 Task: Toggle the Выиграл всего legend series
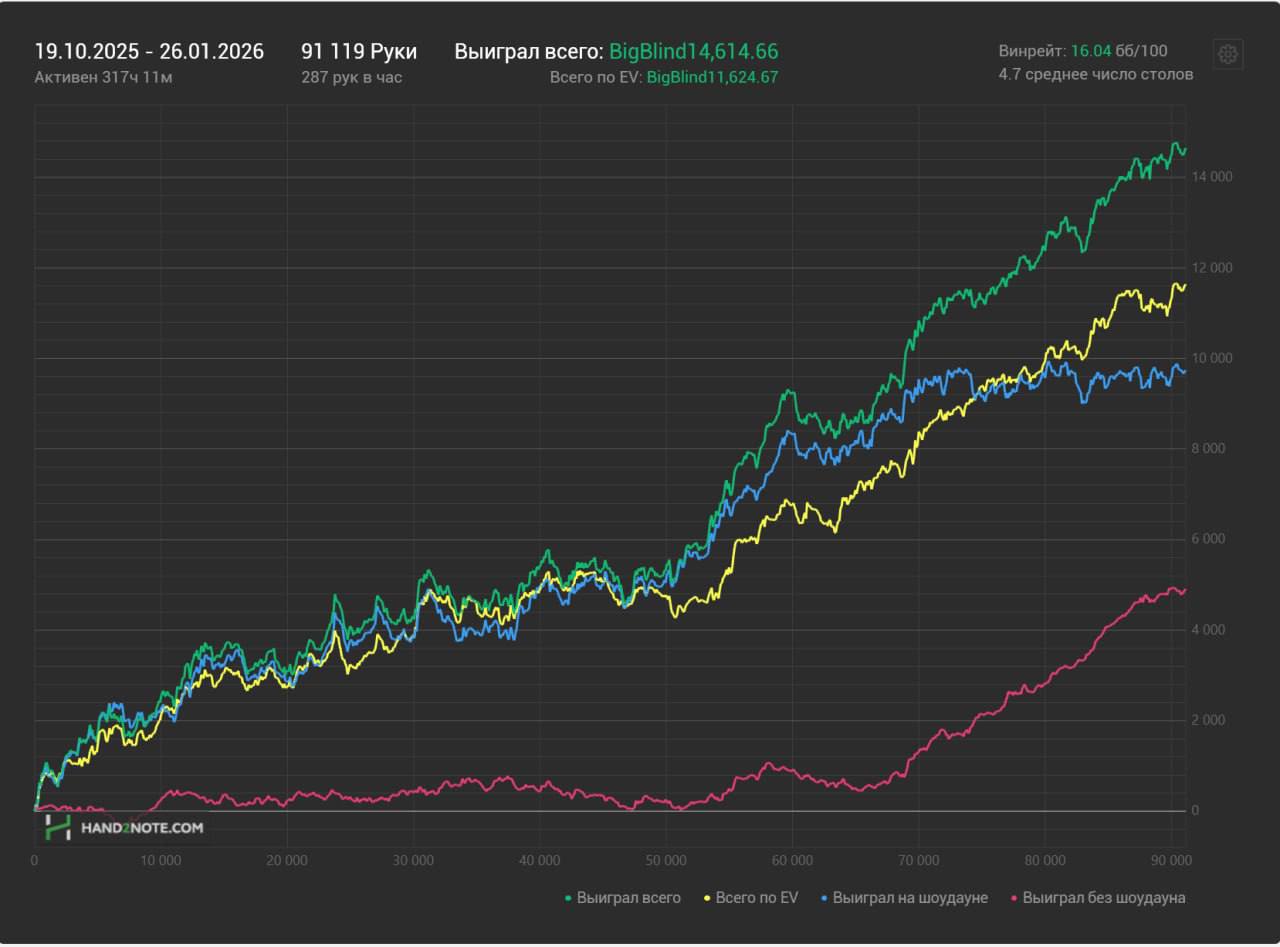[628, 898]
